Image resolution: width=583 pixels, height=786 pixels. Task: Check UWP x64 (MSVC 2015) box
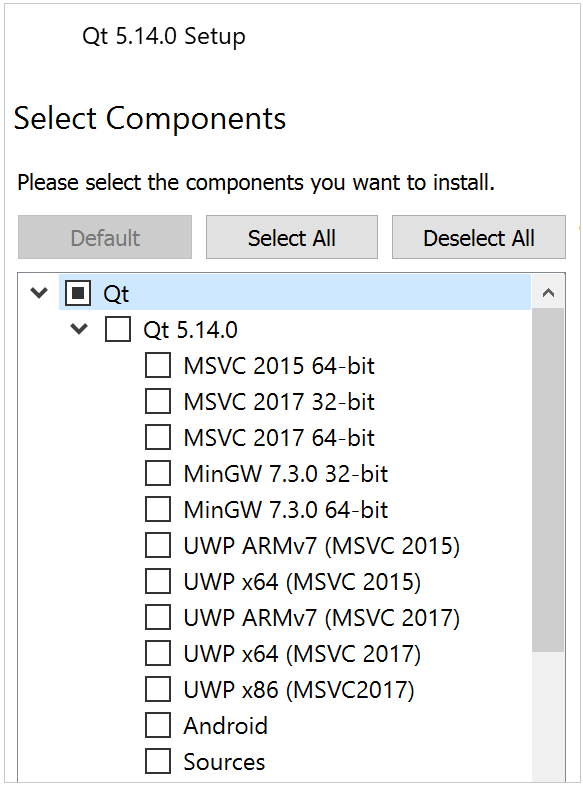pyautogui.click(x=158, y=581)
